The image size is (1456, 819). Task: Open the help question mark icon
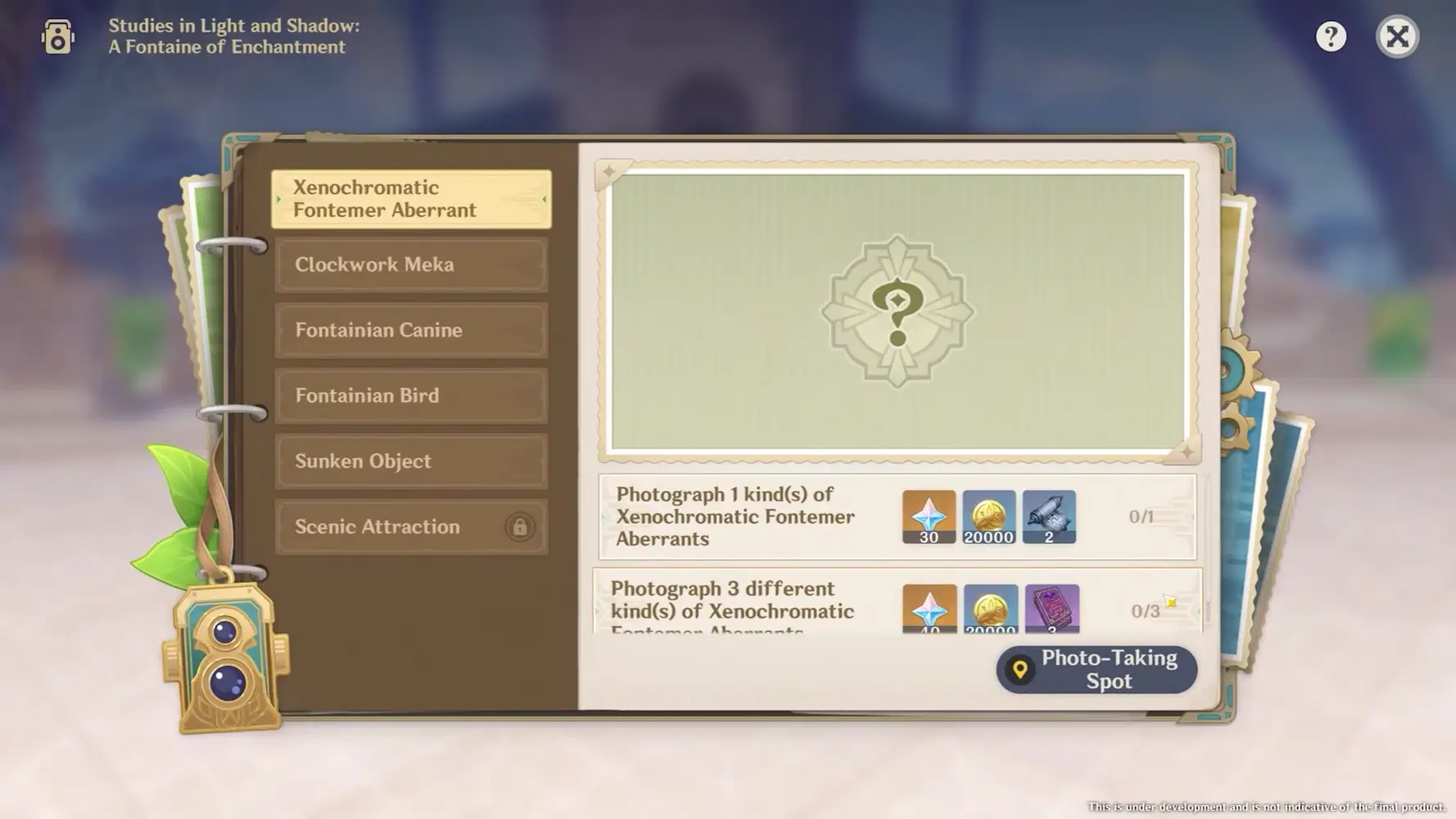[x=1331, y=36]
